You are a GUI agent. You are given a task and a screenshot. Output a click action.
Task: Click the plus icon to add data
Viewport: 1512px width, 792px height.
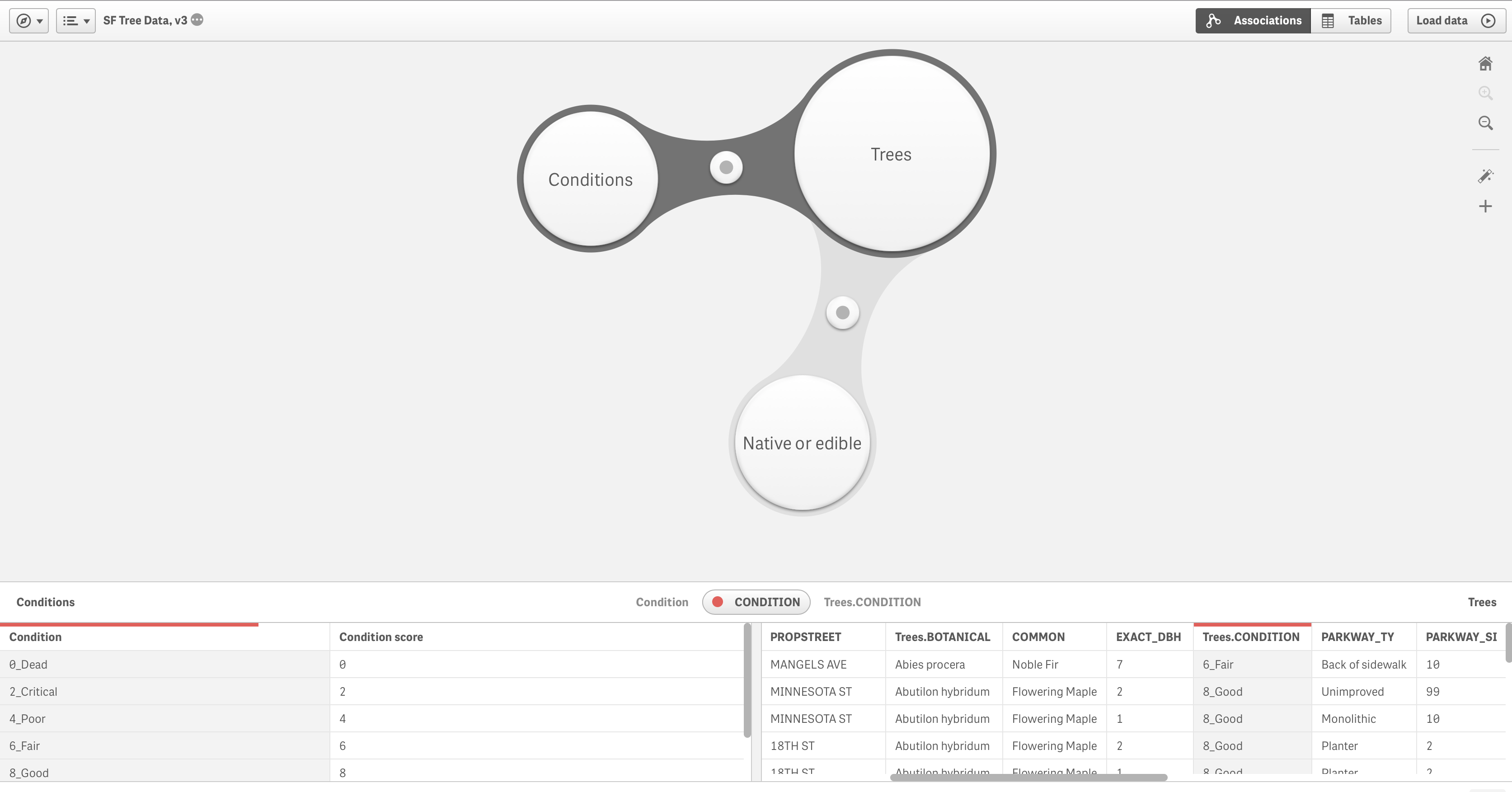click(x=1485, y=206)
